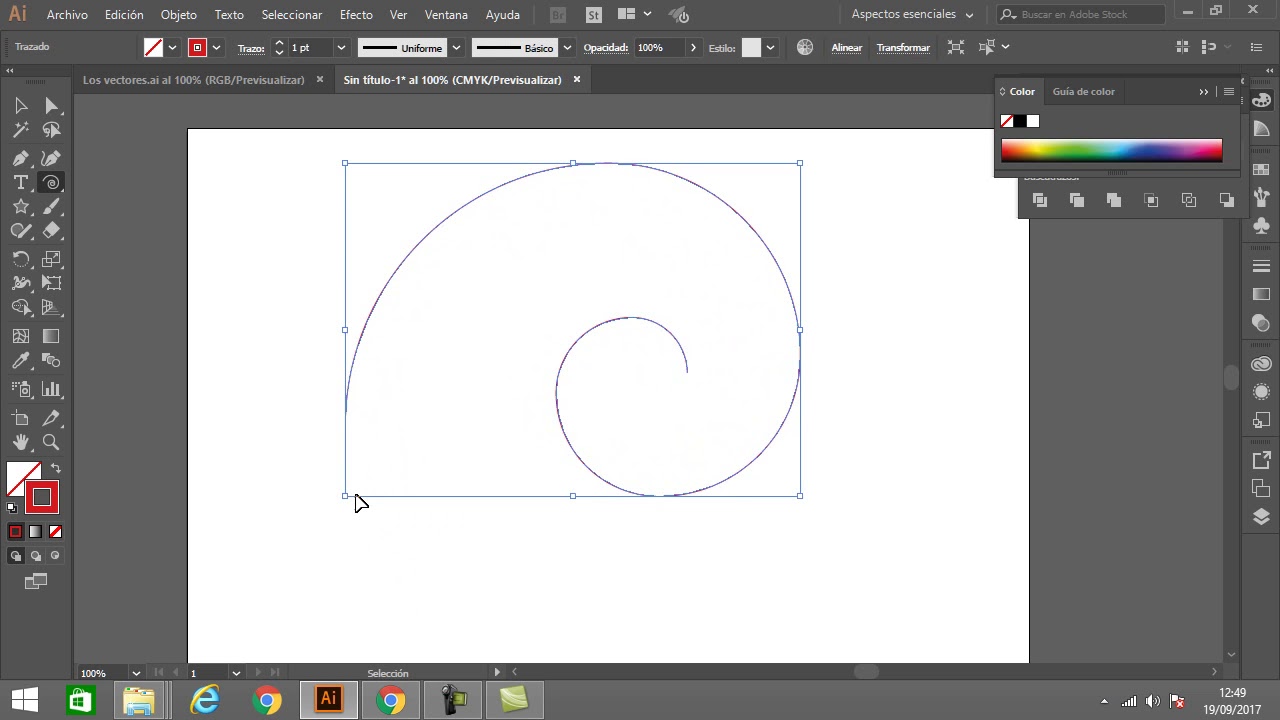Viewport: 1280px width, 720px height.
Task: Click the color spectrum bar
Action: point(1111,150)
